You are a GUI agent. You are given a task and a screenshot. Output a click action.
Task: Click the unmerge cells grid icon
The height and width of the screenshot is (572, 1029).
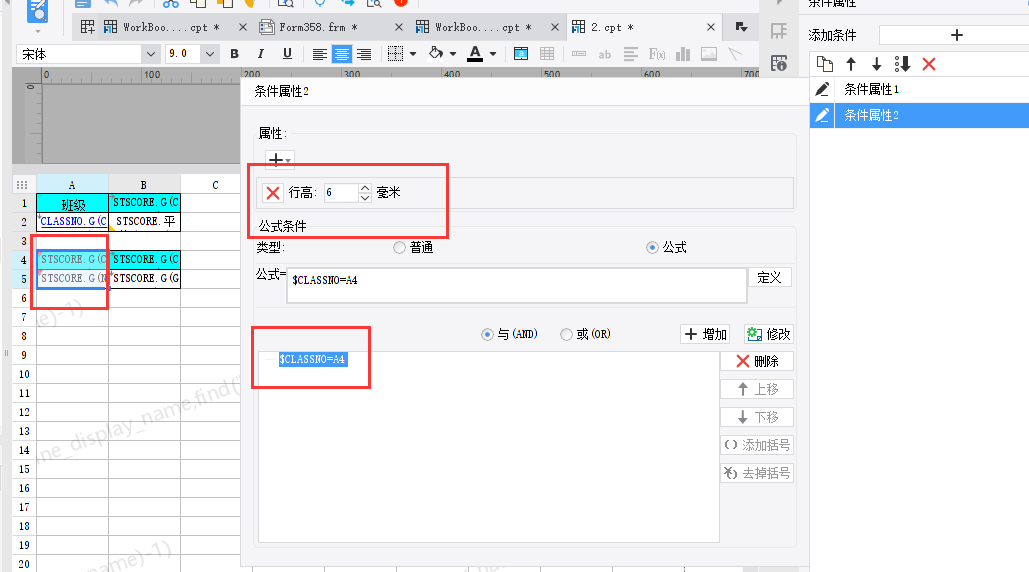tap(547, 54)
